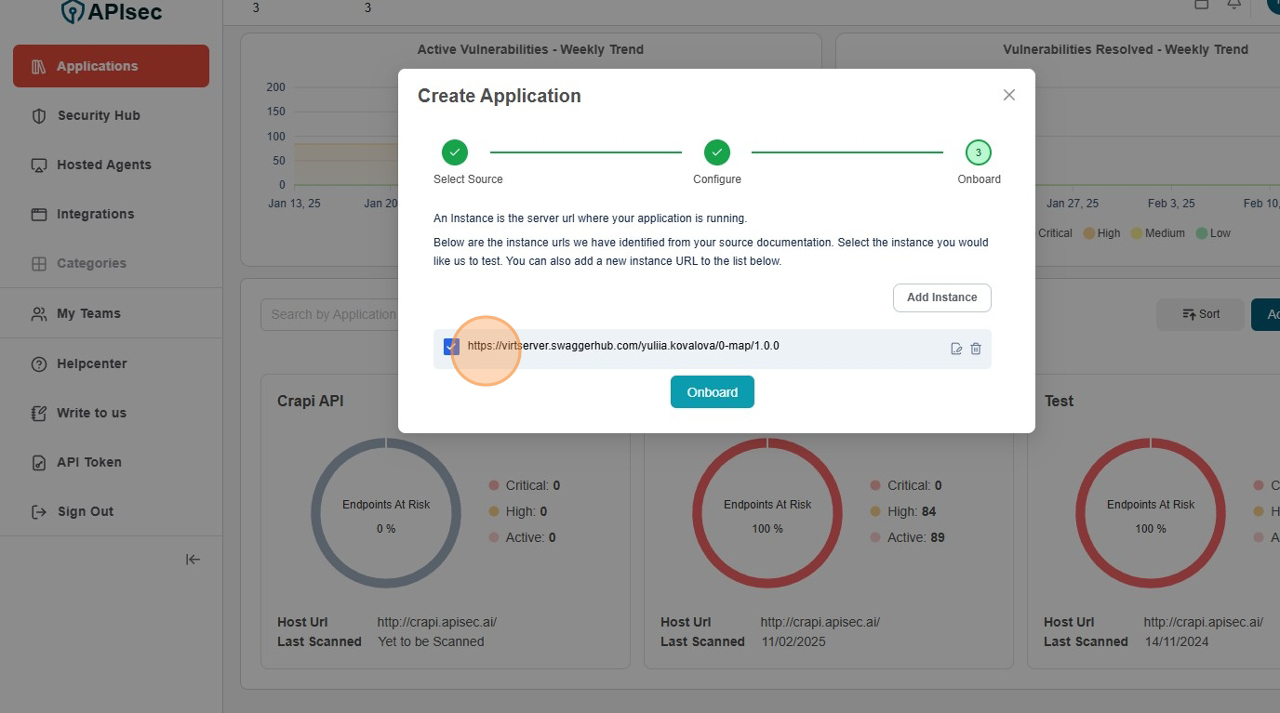Click the Helpcenter question mark icon
This screenshot has width=1280, height=713.
[x=39, y=364]
